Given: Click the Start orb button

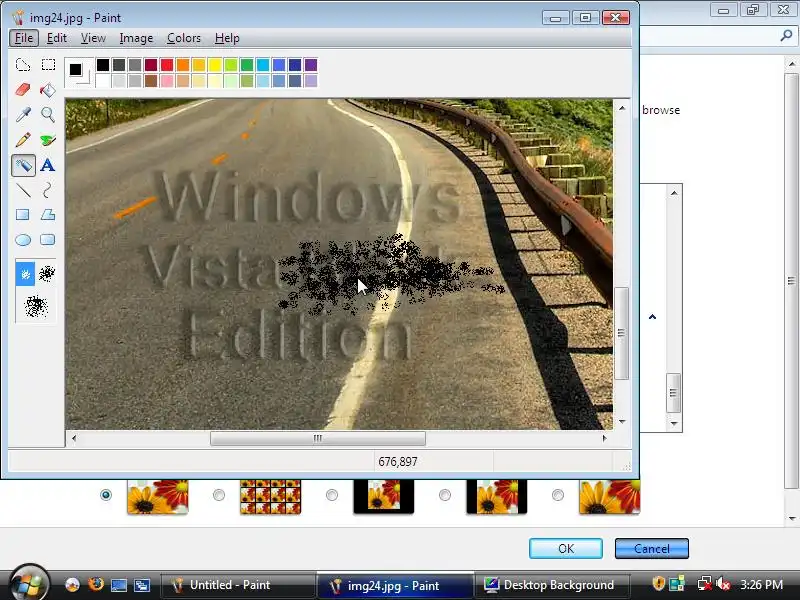Looking at the screenshot, I should point(29,583).
